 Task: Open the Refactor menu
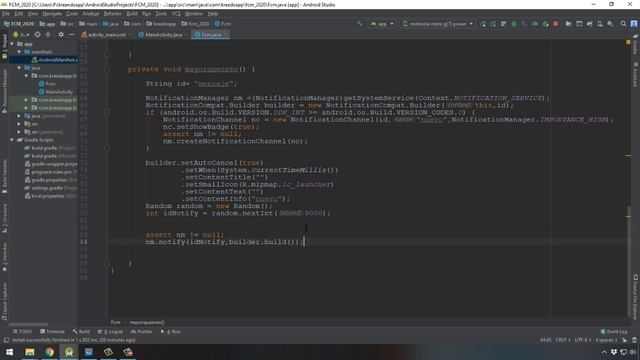click(x=113, y=14)
